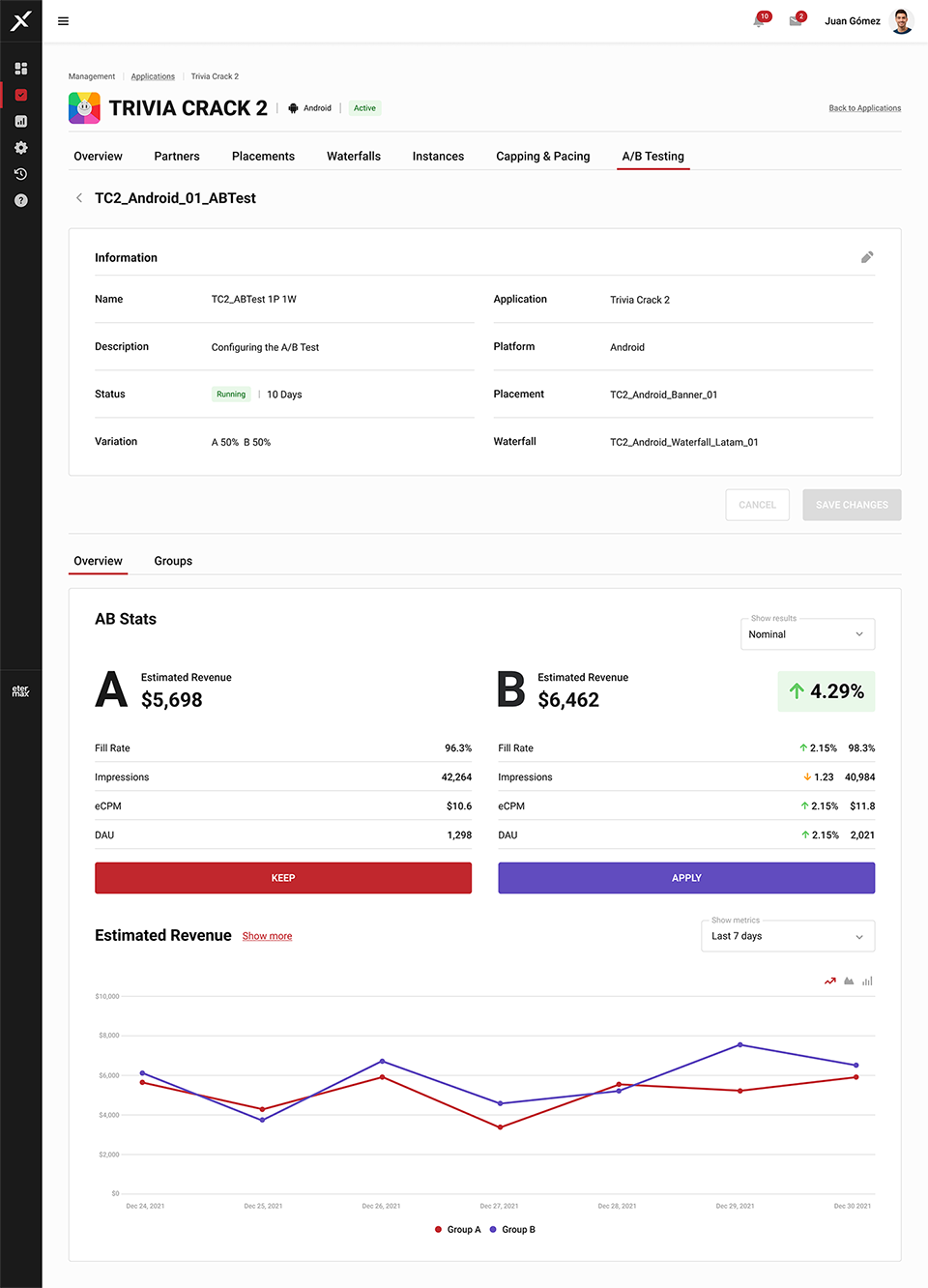Click the A 50% B 50% variation value
Screen dimensions: 928x1288
(241, 442)
